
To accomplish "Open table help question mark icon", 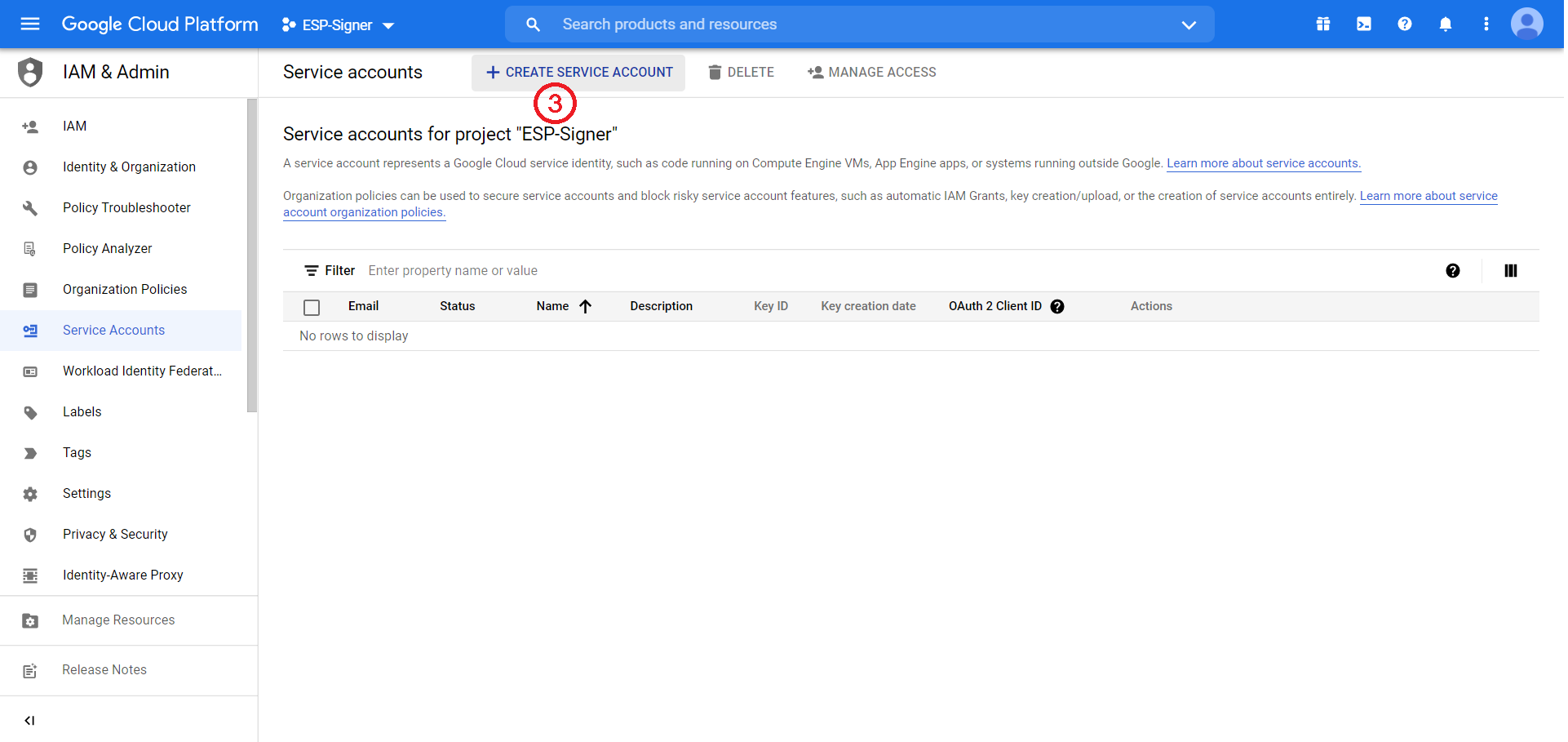I will pyautogui.click(x=1453, y=271).
